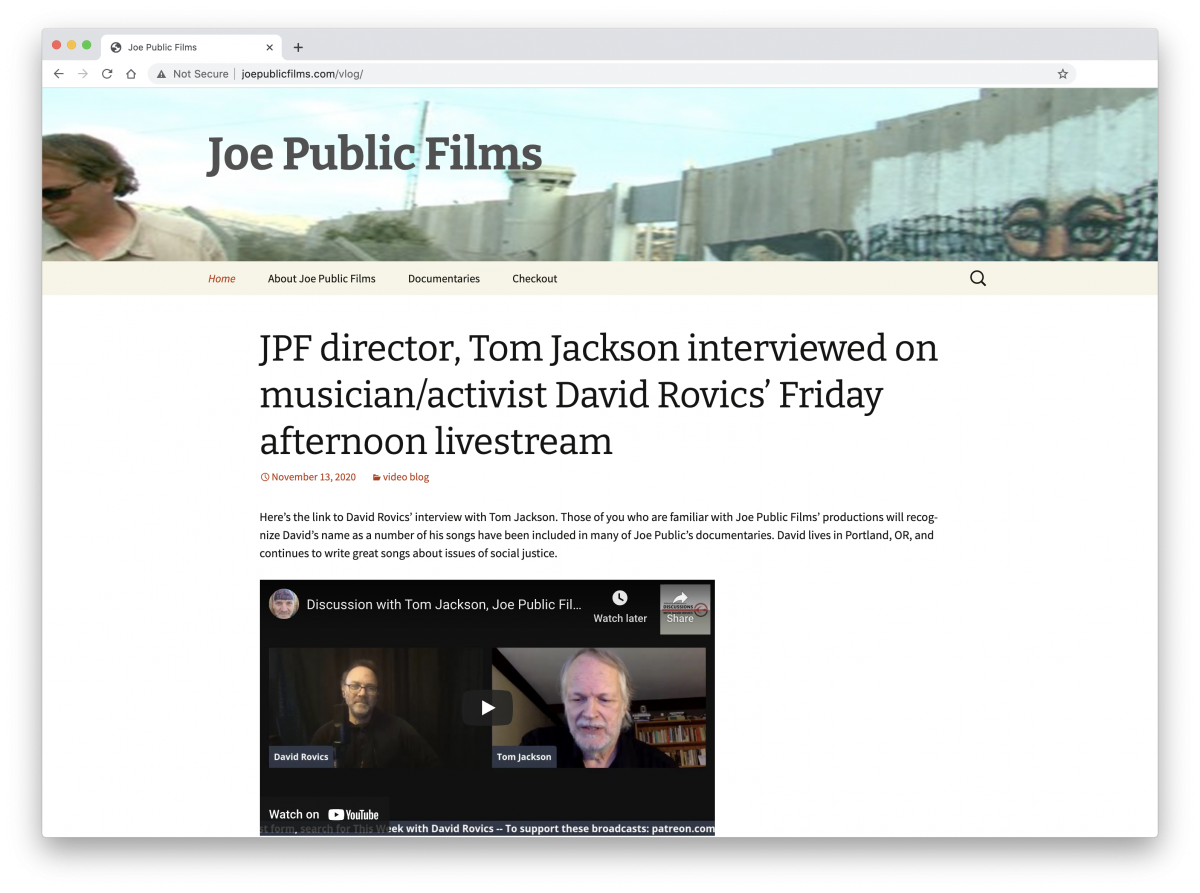The width and height of the screenshot is (1200, 893).
Task: Reload the page with refresh icon
Action: pyautogui.click(x=107, y=74)
